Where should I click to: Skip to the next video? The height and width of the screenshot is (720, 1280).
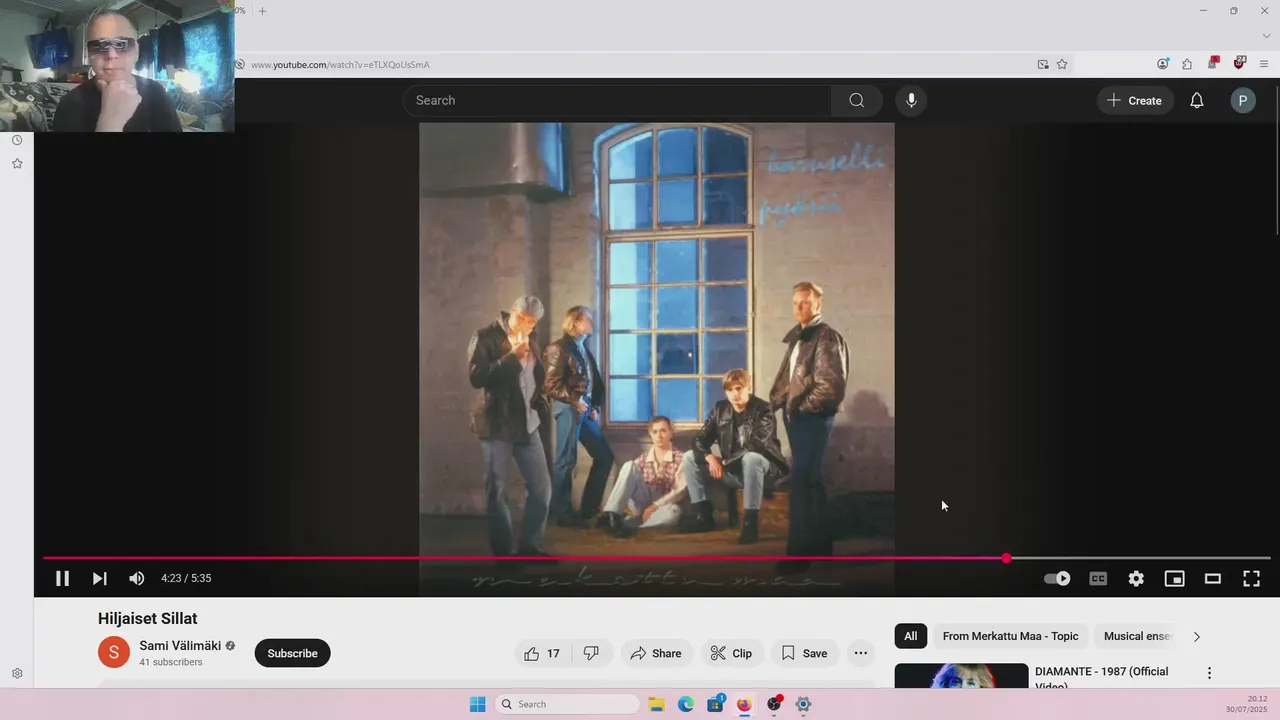pos(99,578)
